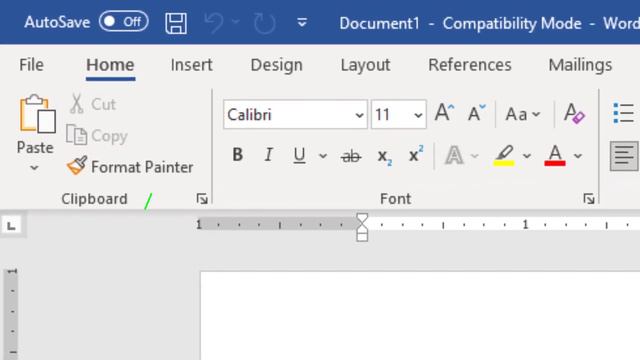Viewport: 640px width, 360px height.
Task: Click inside the blank document page
Action: (x=420, y=316)
